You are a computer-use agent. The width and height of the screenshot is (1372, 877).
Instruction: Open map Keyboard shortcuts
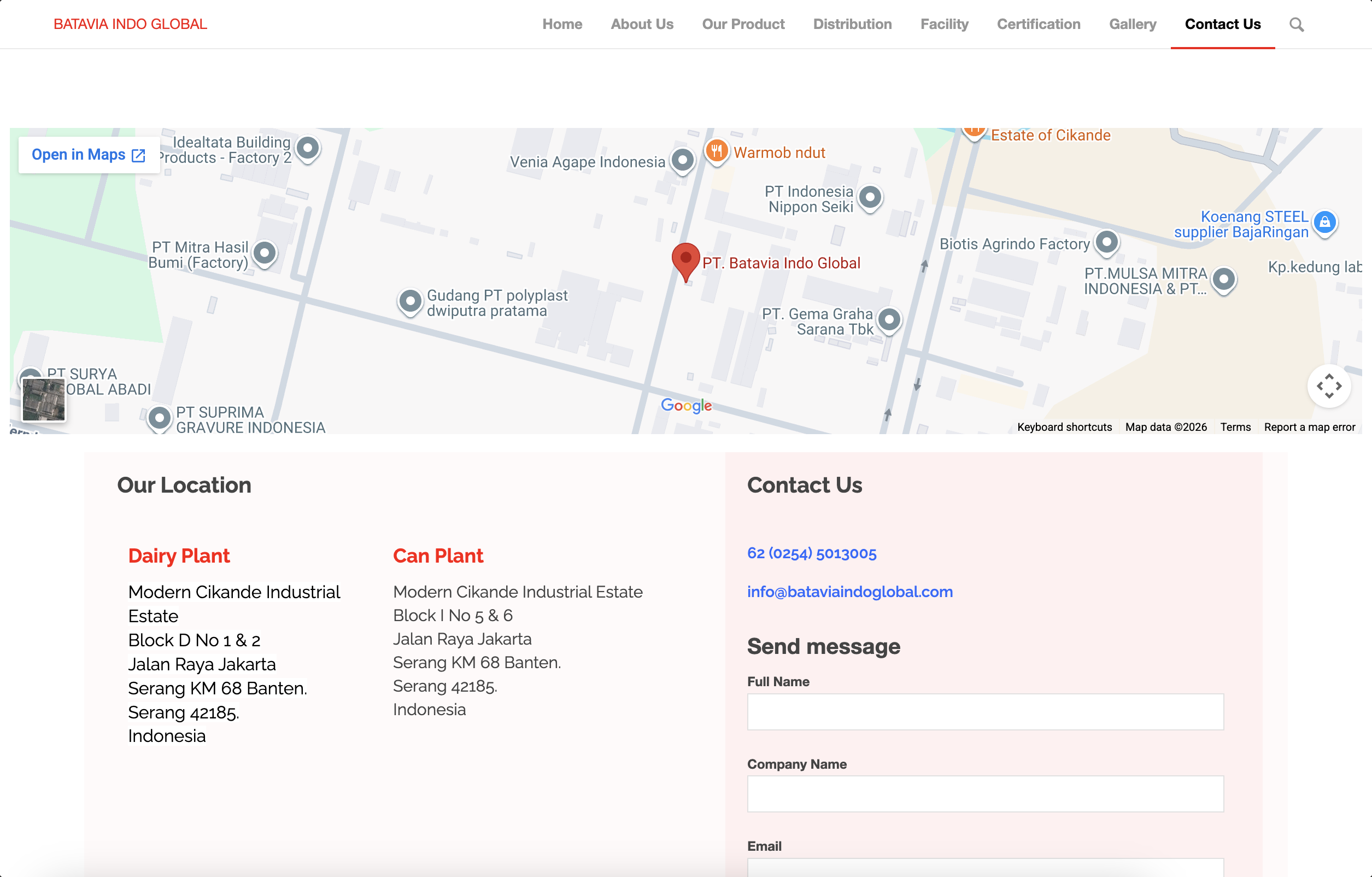point(1064,427)
